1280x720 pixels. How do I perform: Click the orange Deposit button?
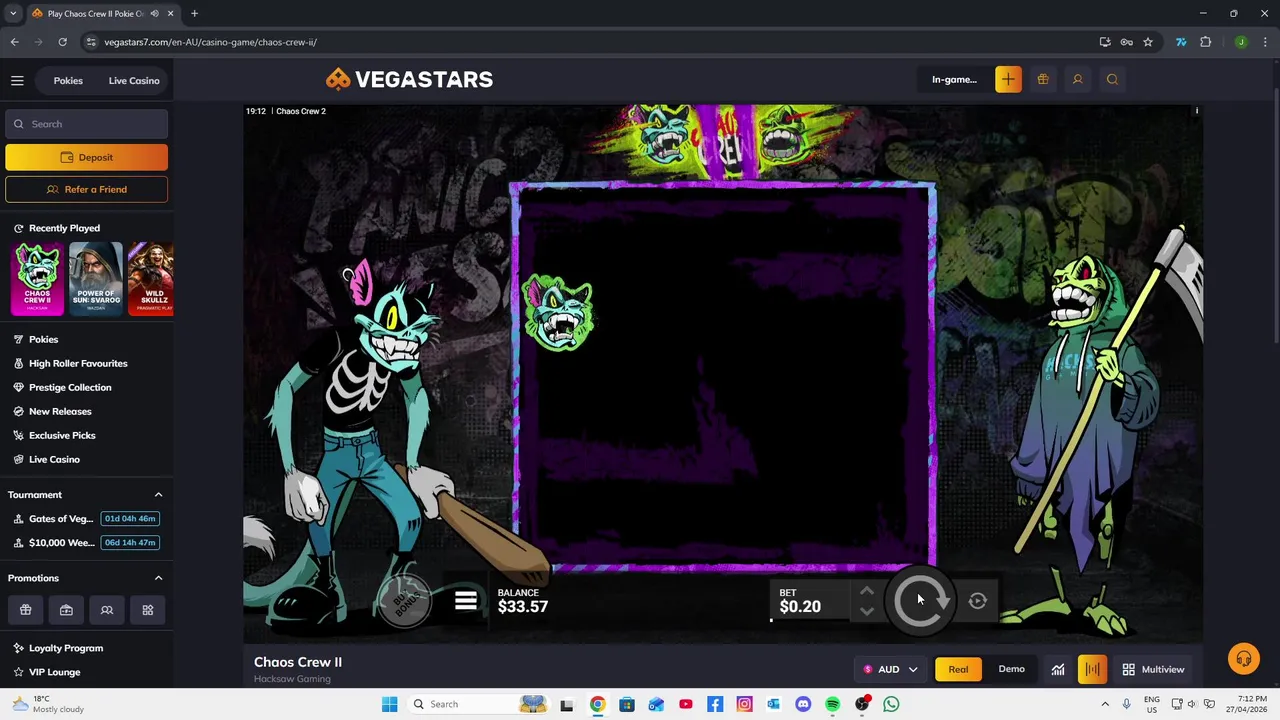point(86,157)
